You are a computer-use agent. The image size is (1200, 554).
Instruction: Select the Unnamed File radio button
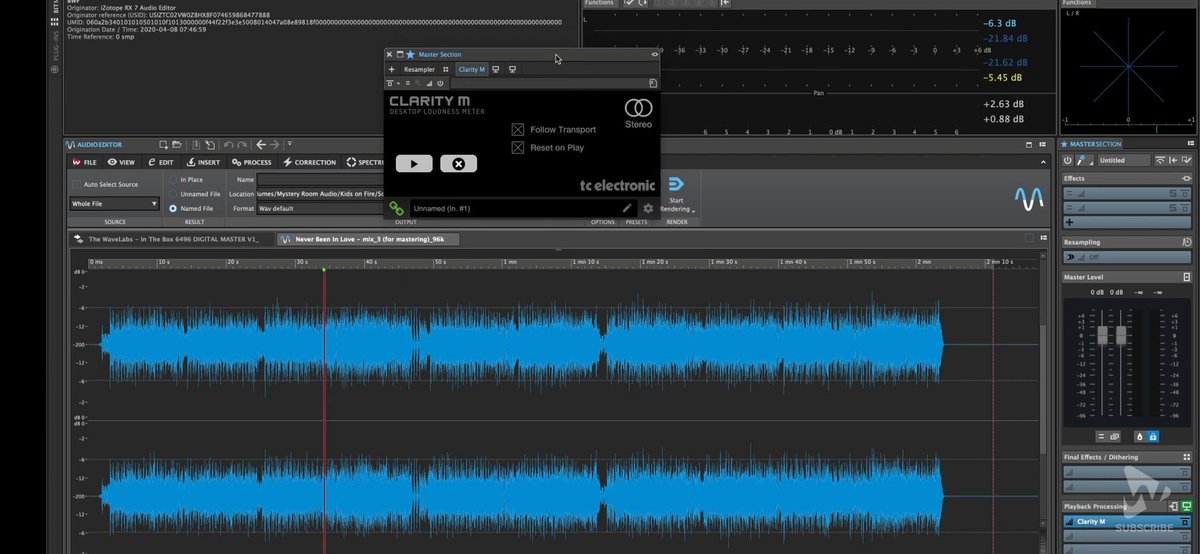(x=173, y=193)
